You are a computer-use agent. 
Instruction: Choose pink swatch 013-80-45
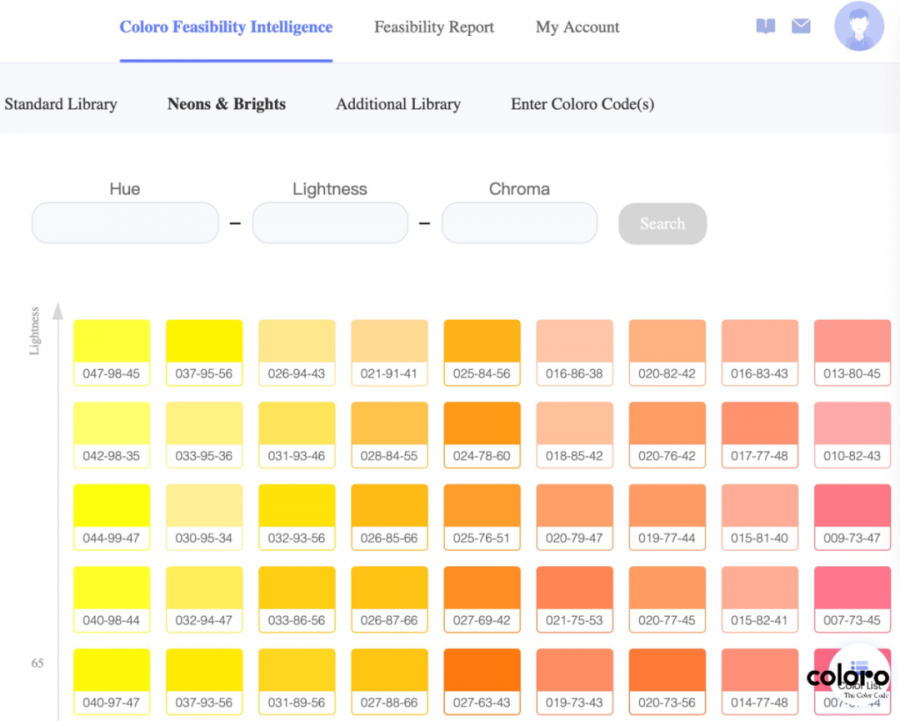852,352
